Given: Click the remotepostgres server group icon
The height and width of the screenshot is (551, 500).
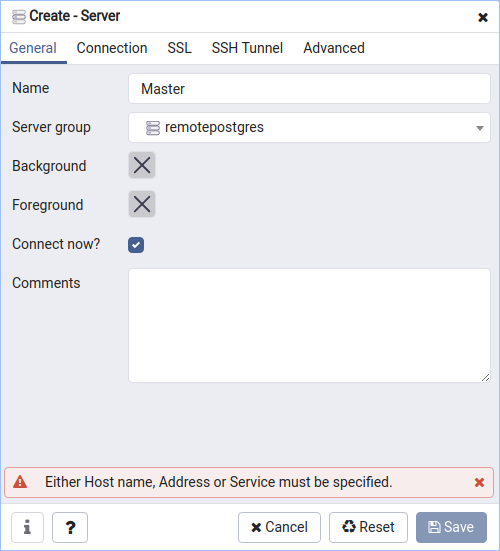Looking at the screenshot, I should click(x=152, y=128).
